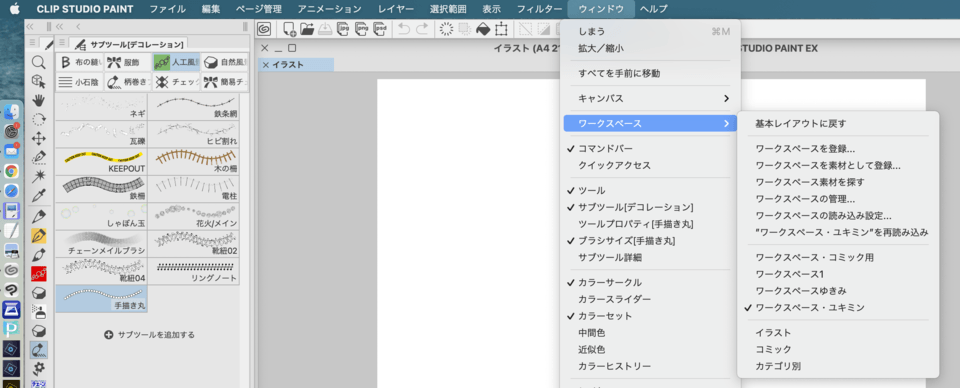Click the Undo arrow in command bar
The width and height of the screenshot is (960, 388).
click(x=404, y=29)
